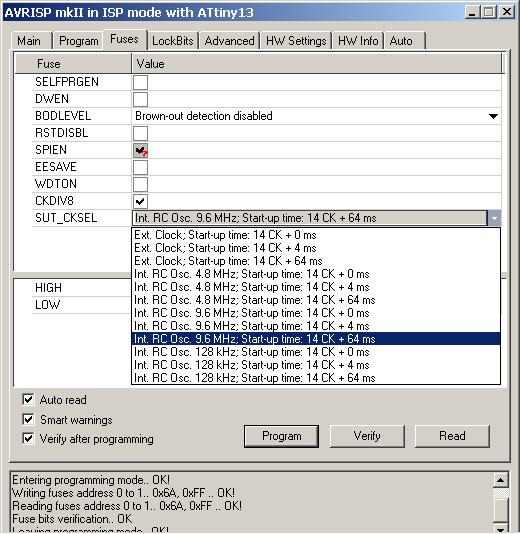The width and height of the screenshot is (520, 534).
Task: Click the 'Writing fuses address' log line
Action: point(123,493)
